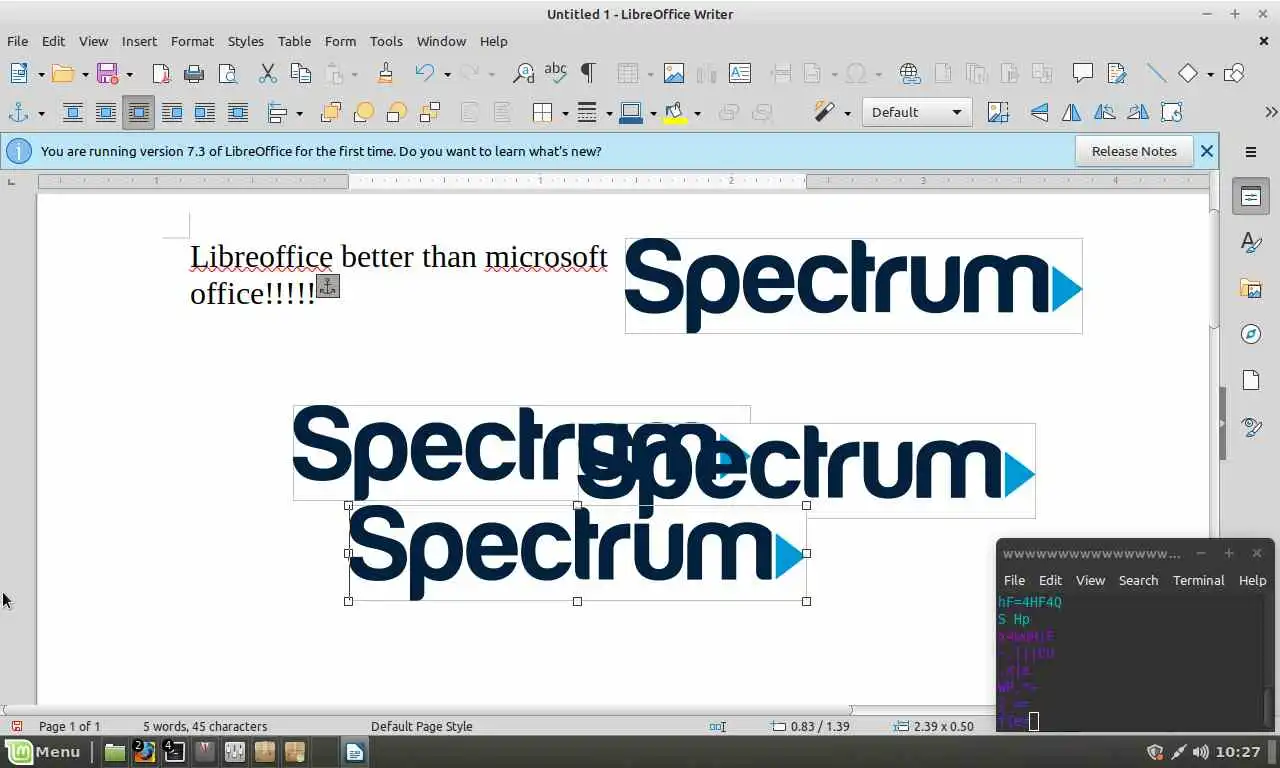This screenshot has height=768, width=1280.
Task: Create a new document with the New icon
Action: [19, 73]
